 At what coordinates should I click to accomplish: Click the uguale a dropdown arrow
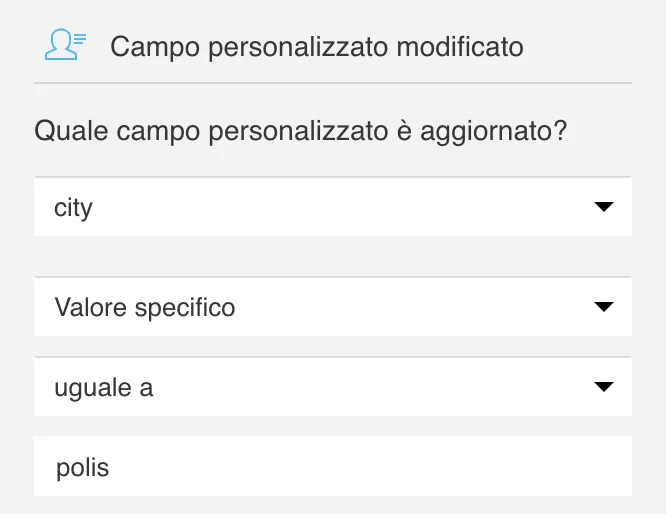click(604, 387)
